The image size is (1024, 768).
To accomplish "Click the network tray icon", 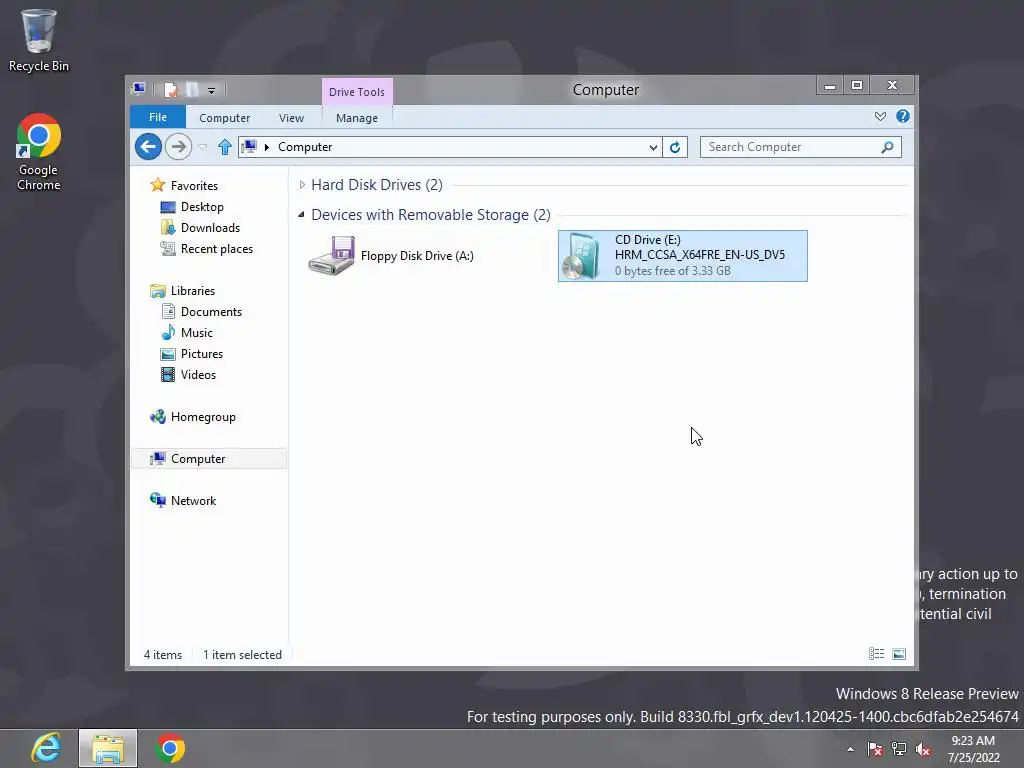I will [x=899, y=749].
